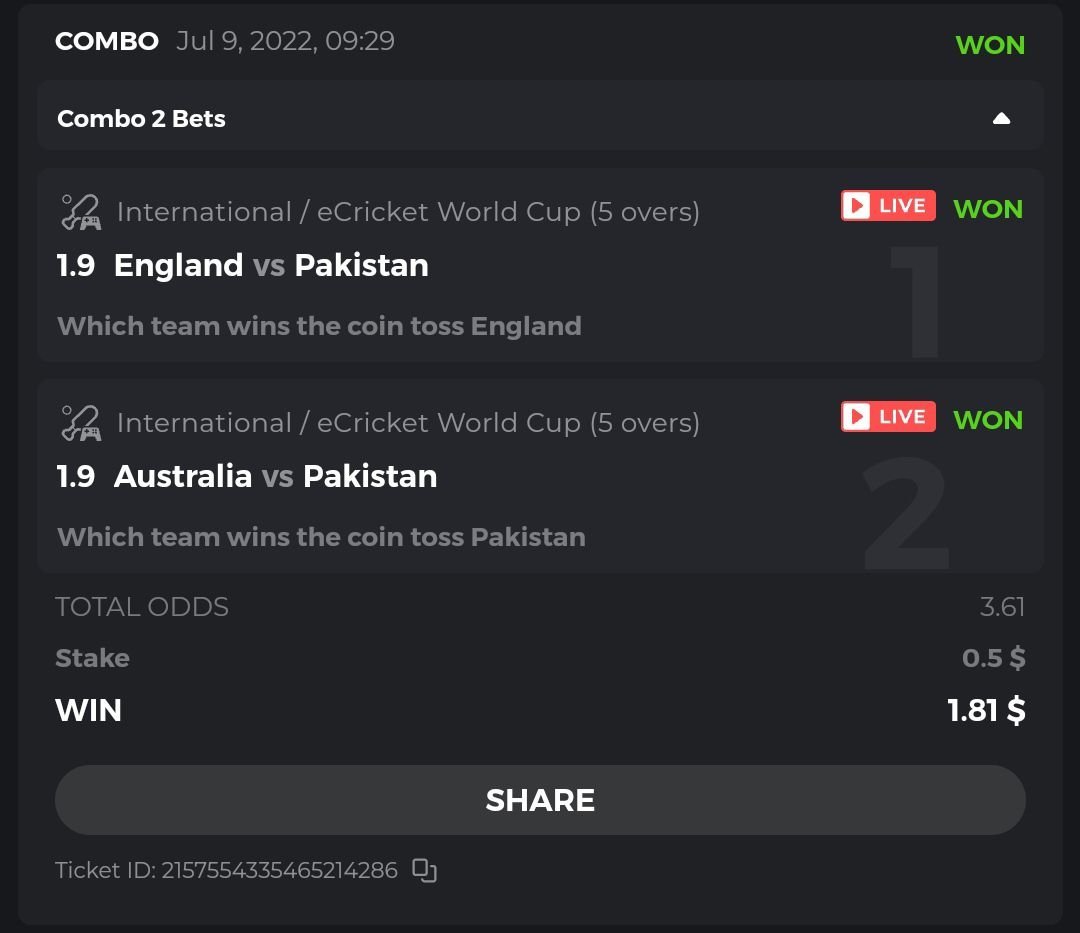Image resolution: width=1080 pixels, height=933 pixels.
Task: Click coin toss England selection text
Action: point(319,326)
